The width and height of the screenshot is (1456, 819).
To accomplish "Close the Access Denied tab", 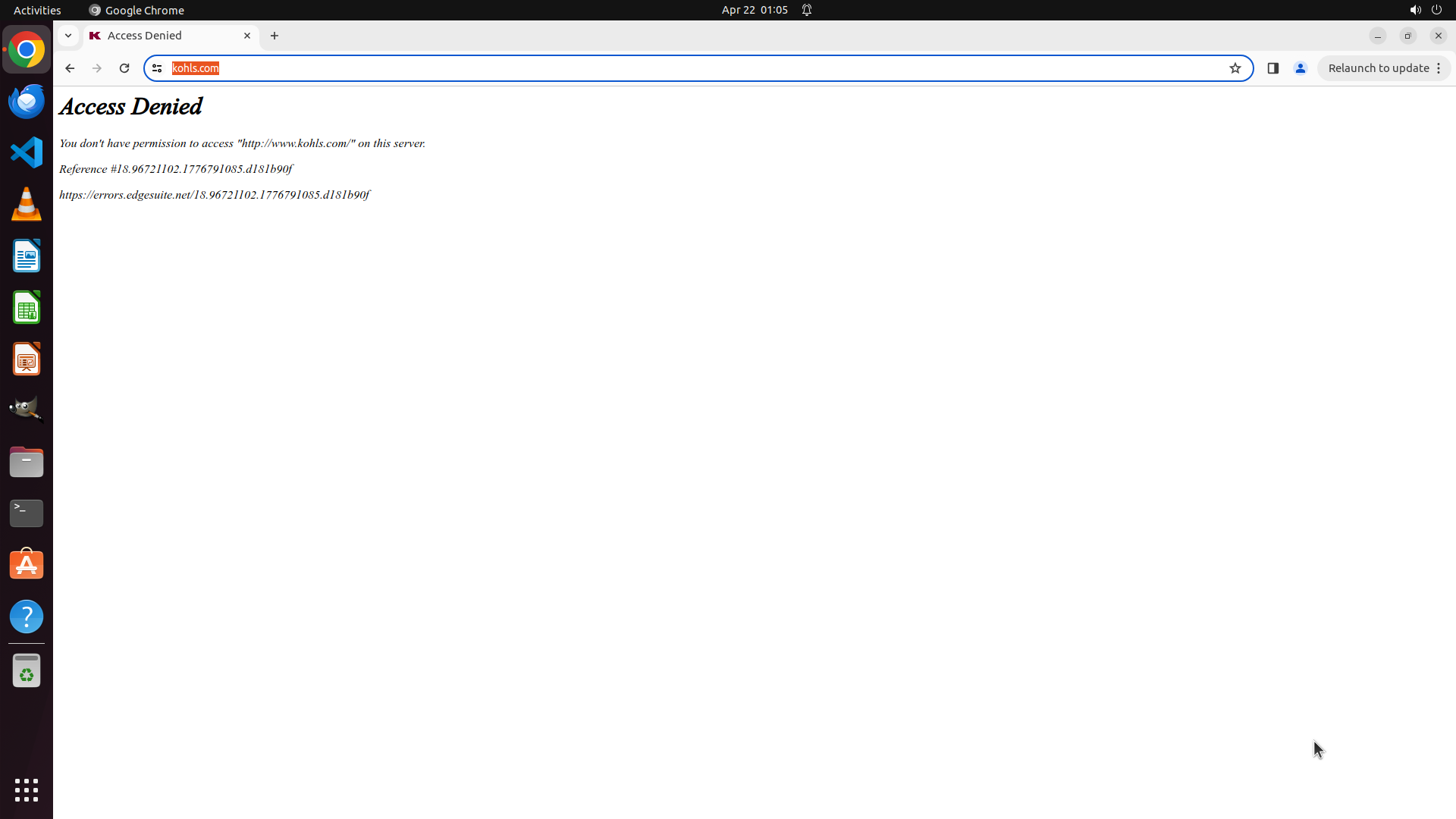I will pyautogui.click(x=247, y=36).
